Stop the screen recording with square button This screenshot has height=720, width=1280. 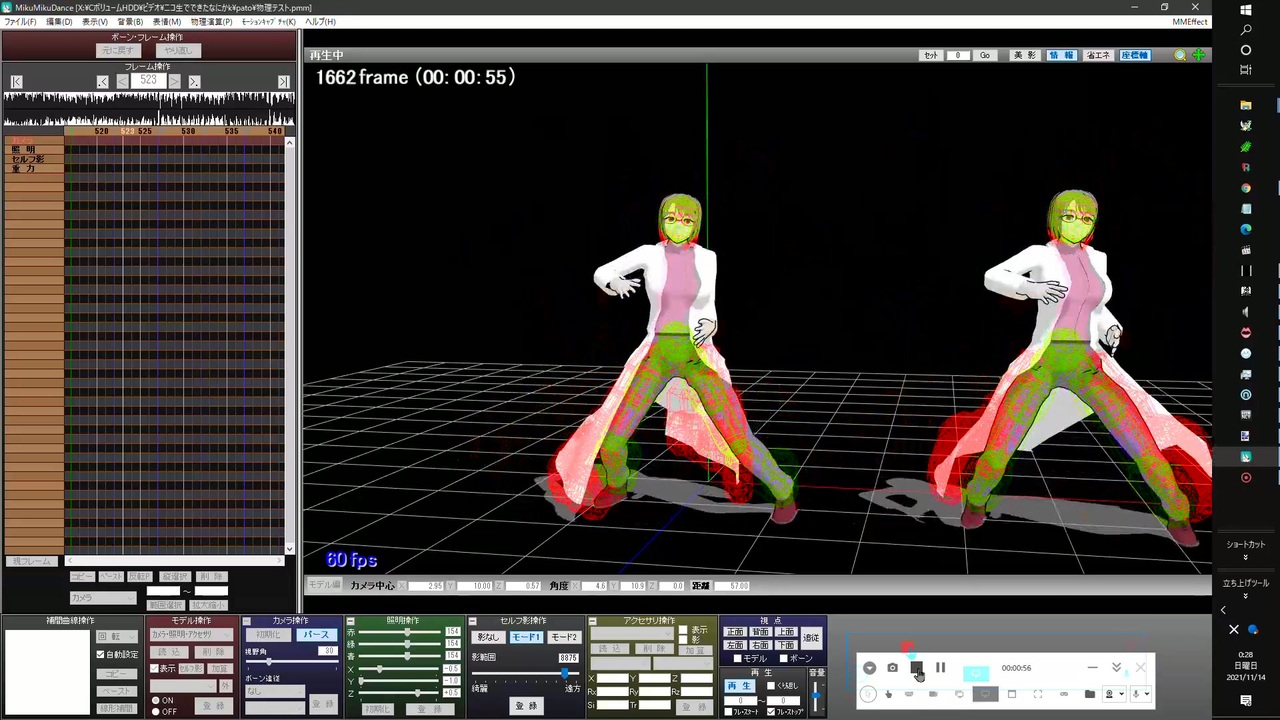[916, 668]
